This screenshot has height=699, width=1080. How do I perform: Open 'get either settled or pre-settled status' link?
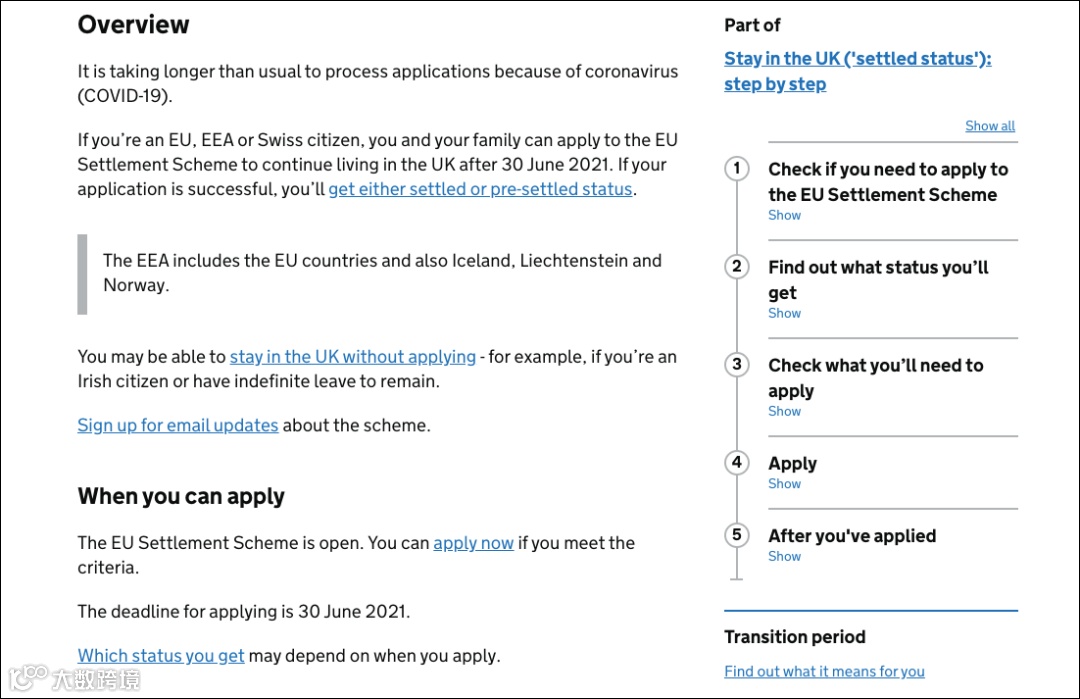coord(480,189)
